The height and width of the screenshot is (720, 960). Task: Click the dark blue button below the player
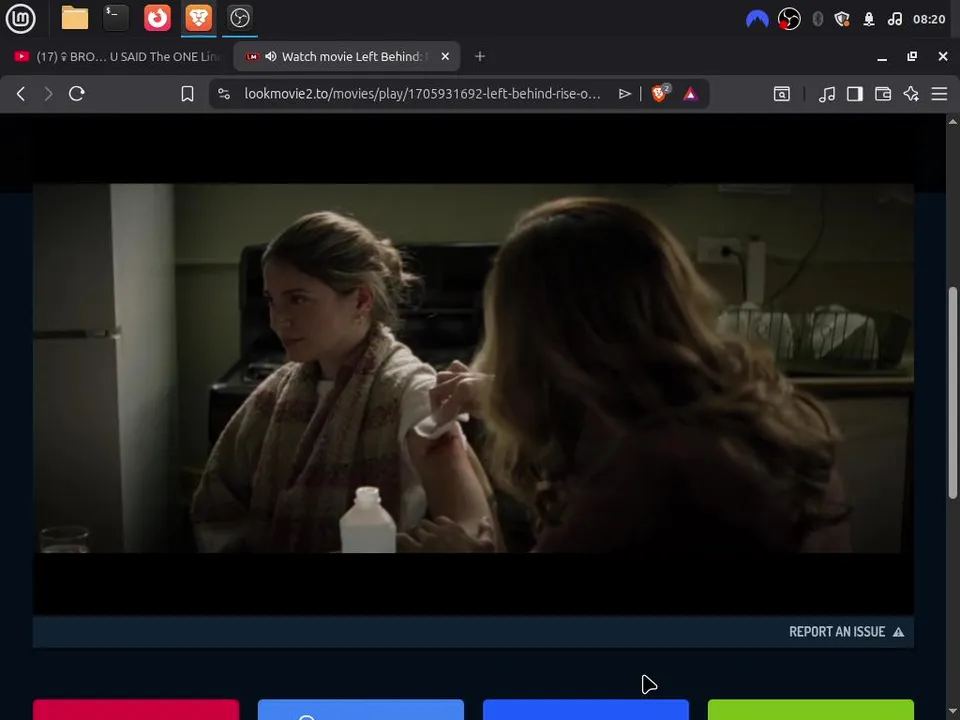(x=586, y=710)
